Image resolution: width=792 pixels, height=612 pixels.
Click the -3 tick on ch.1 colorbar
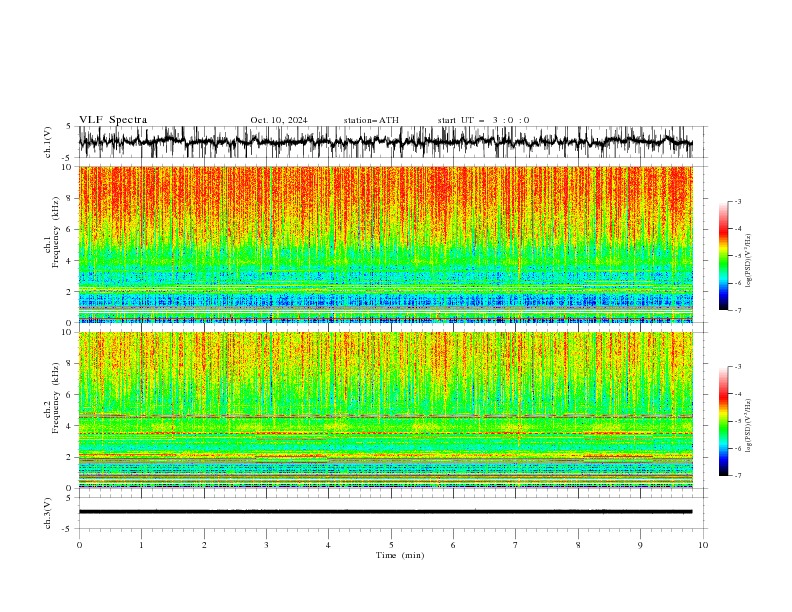point(737,201)
